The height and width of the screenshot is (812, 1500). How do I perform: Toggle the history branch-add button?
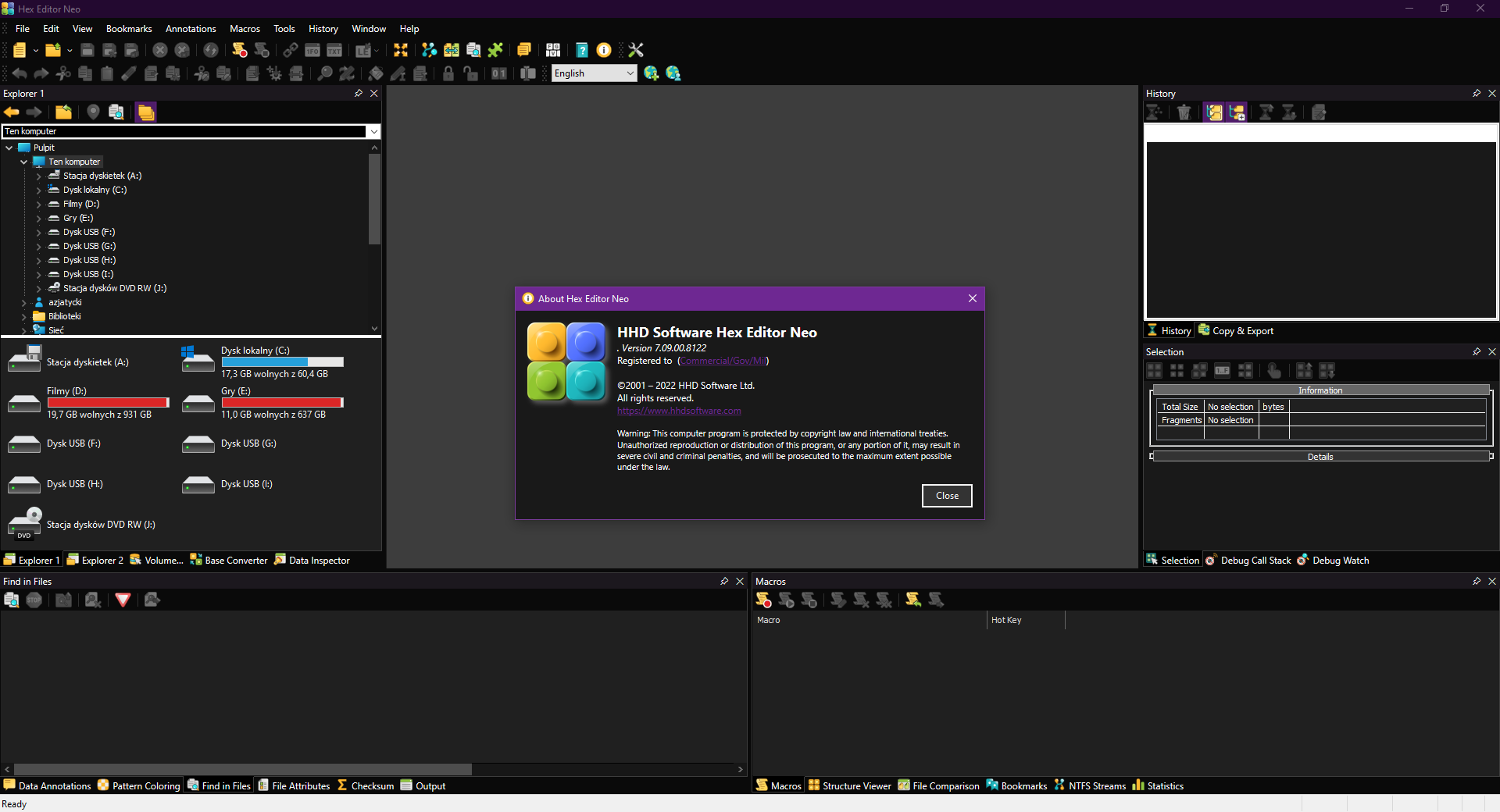click(x=1237, y=112)
